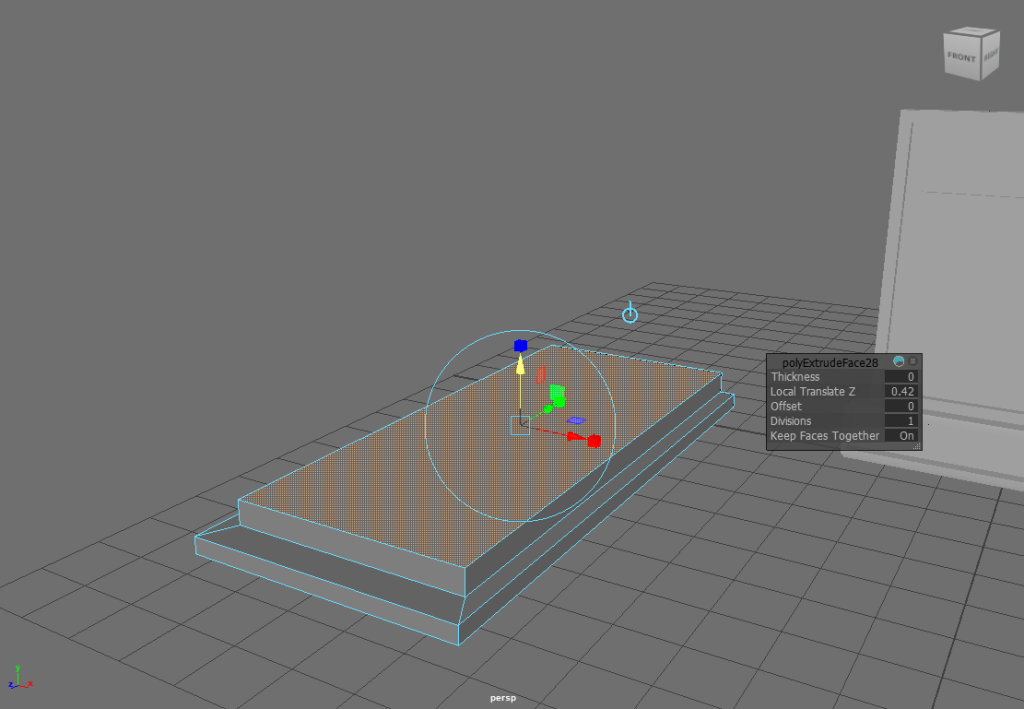Click the polyExtrudeFace28 title label

830,362
